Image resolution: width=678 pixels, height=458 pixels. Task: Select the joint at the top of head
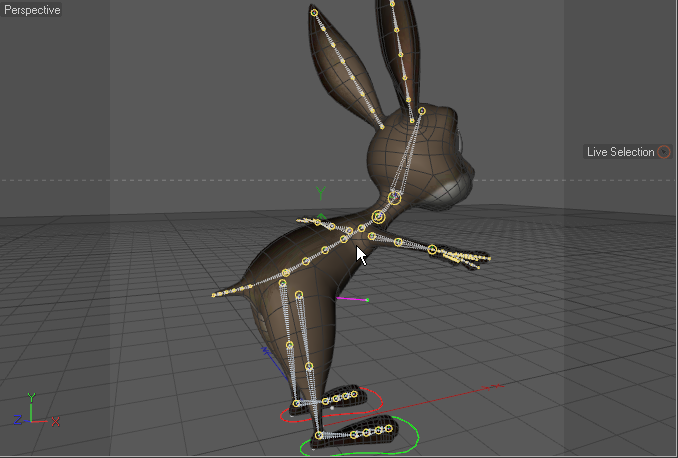[422, 111]
